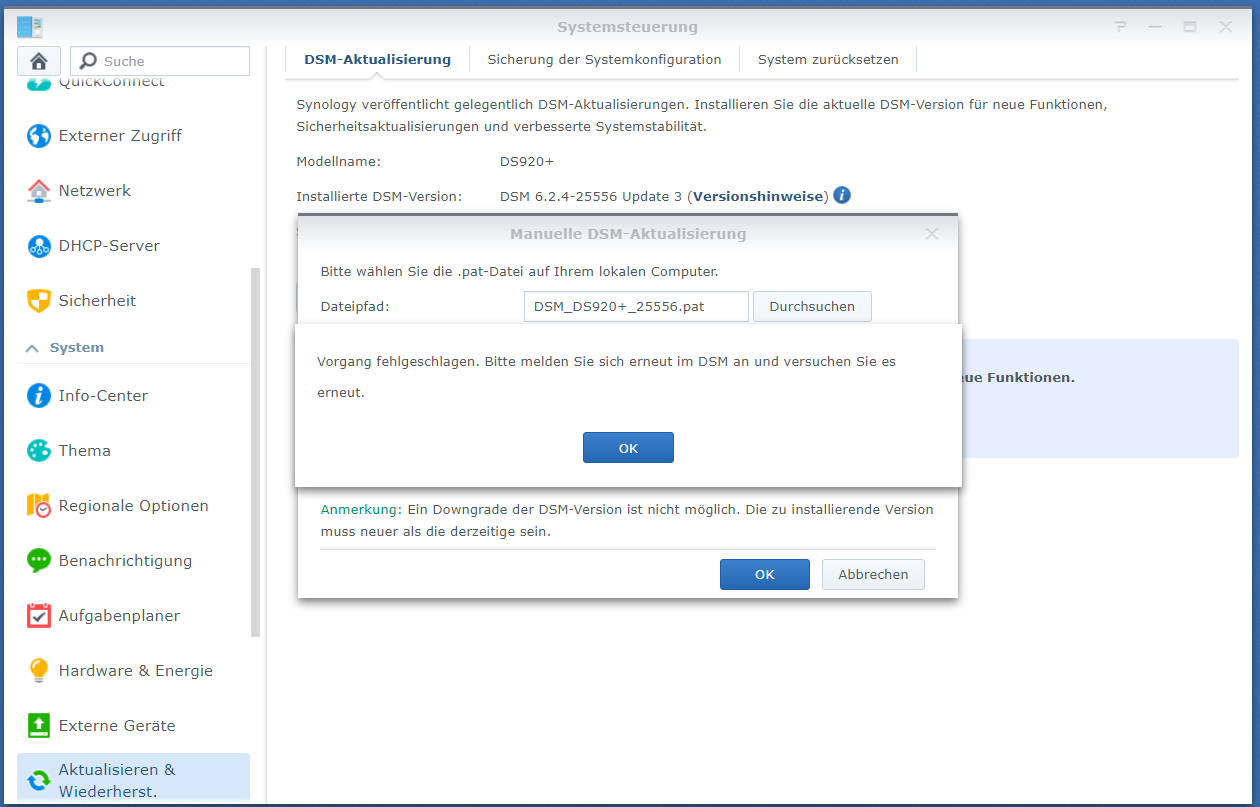Click the Regionale Optionen label
The height and width of the screenshot is (807, 1260).
point(134,506)
